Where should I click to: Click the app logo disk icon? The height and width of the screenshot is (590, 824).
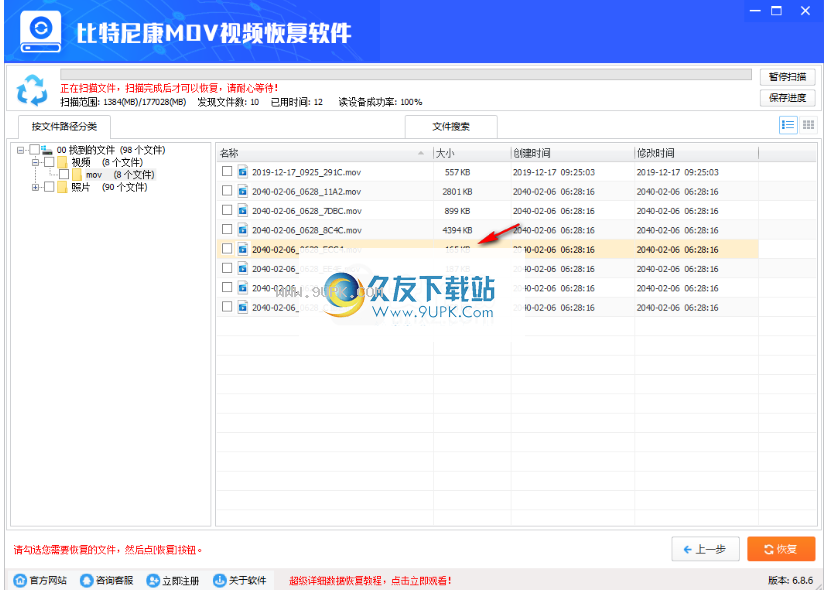pos(40,32)
